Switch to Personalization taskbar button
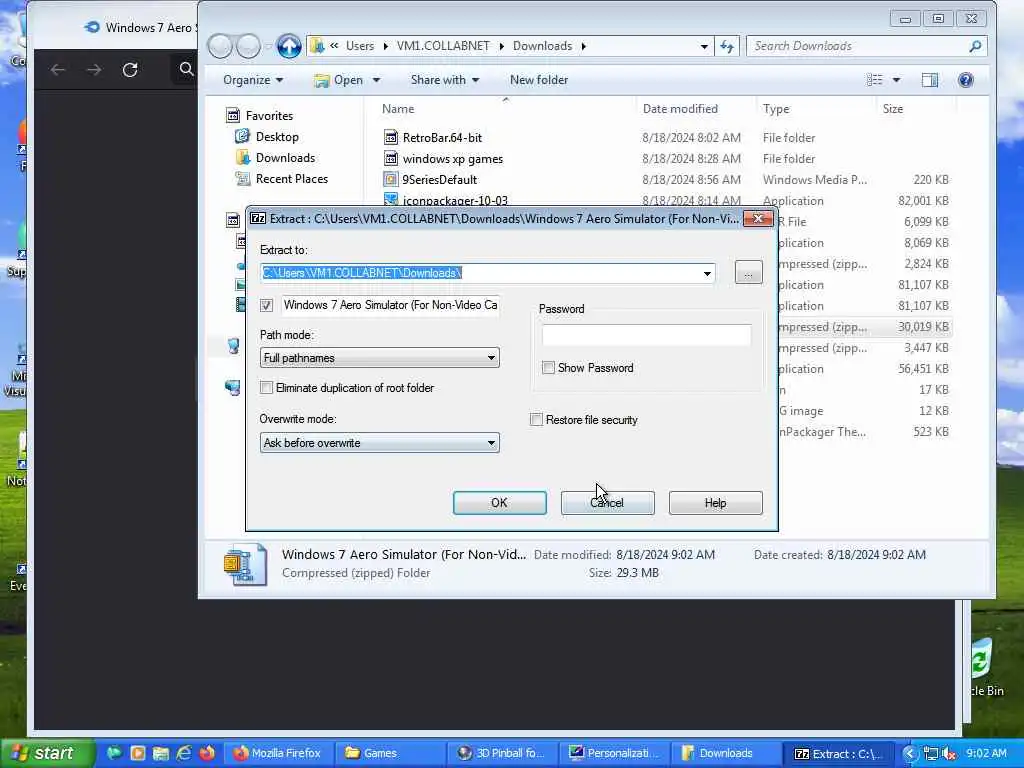This screenshot has height=768, width=1024. 614,753
